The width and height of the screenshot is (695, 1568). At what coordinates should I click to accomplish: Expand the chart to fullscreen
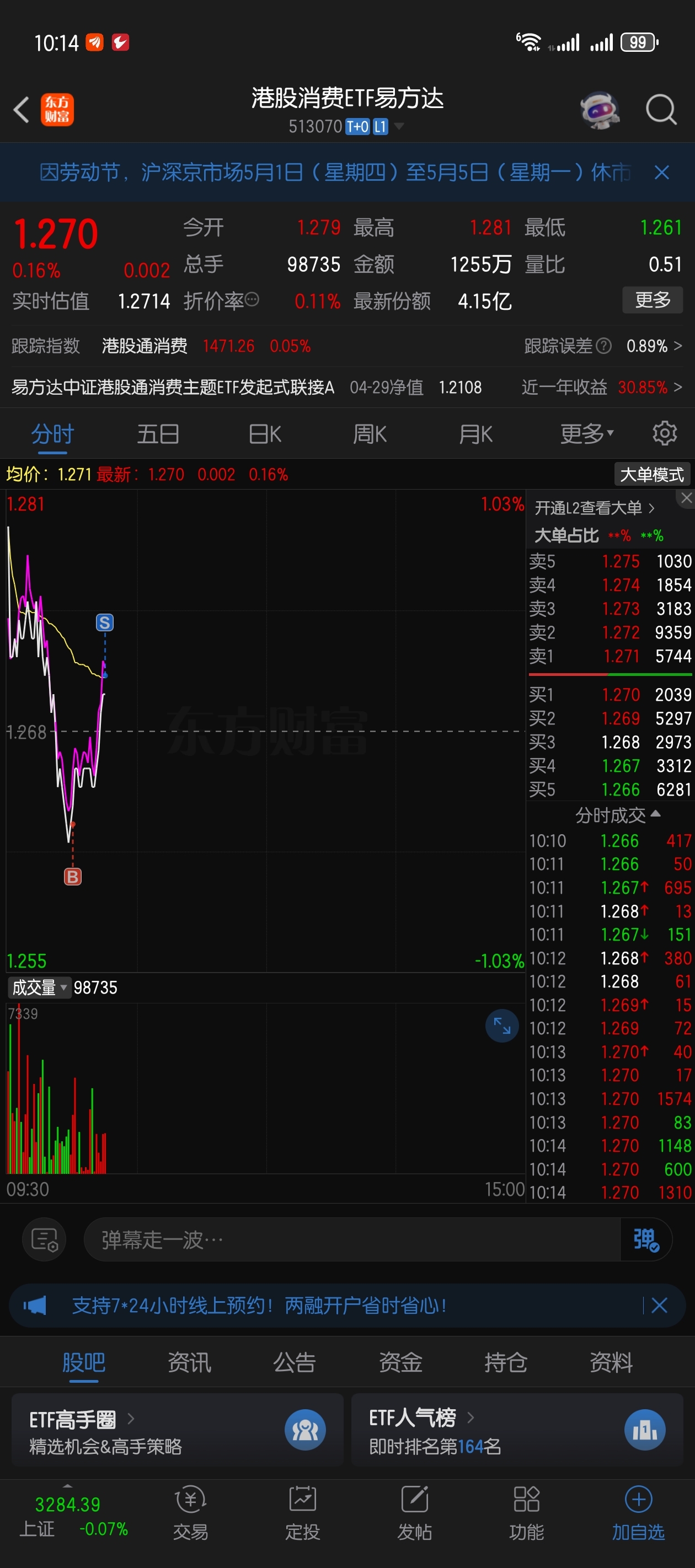pos(502,1025)
